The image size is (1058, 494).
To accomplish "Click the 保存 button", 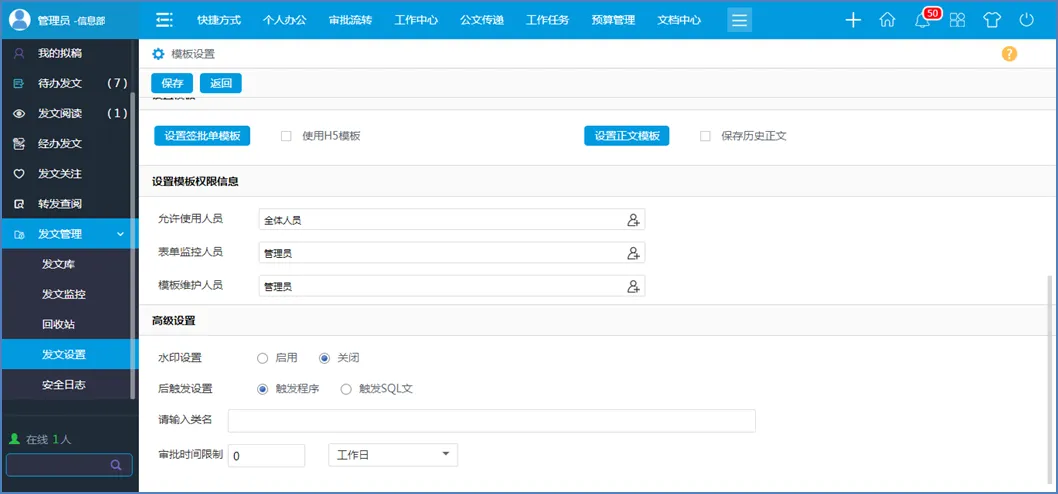I will click(x=172, y=83).
